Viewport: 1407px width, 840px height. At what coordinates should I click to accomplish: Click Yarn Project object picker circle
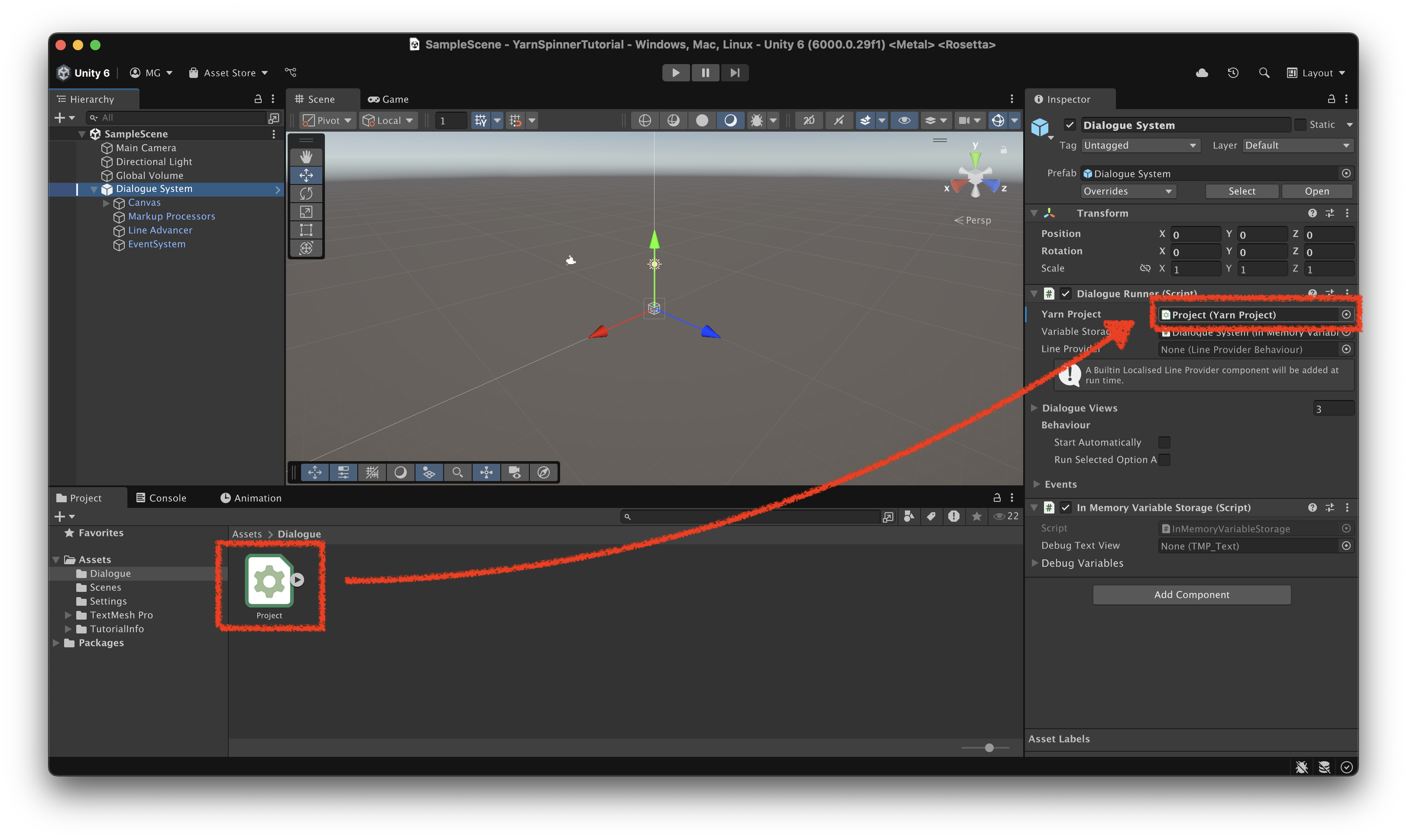pyautogui.click(x=1346, y=315)
